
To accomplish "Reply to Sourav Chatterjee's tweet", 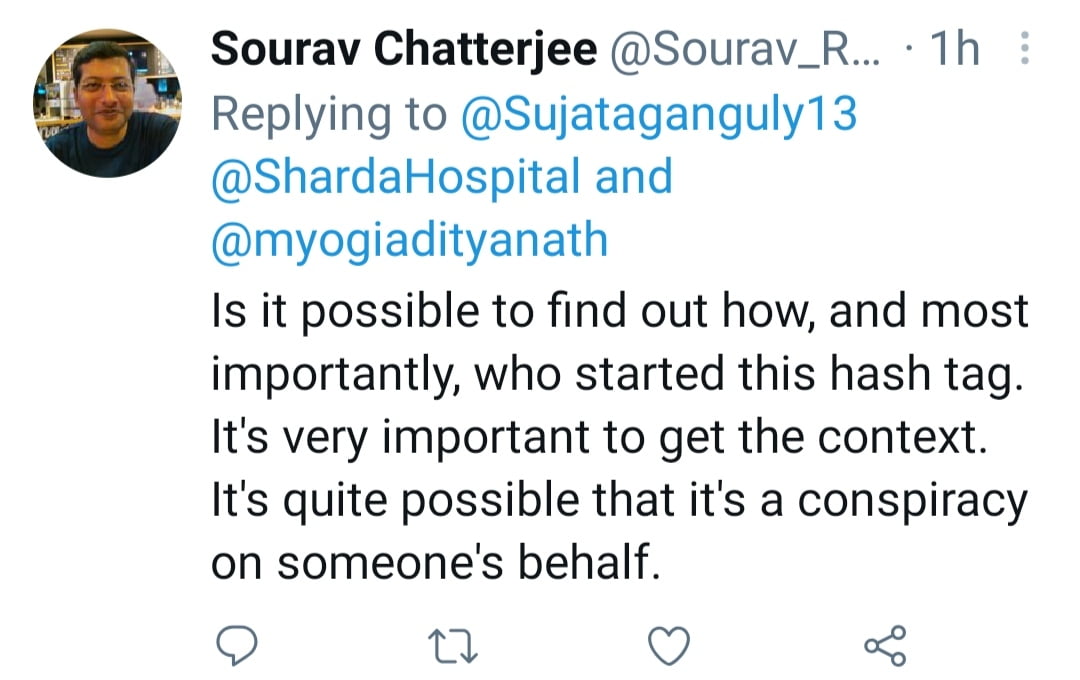I will pyautogui.click(x=238, y=645).
